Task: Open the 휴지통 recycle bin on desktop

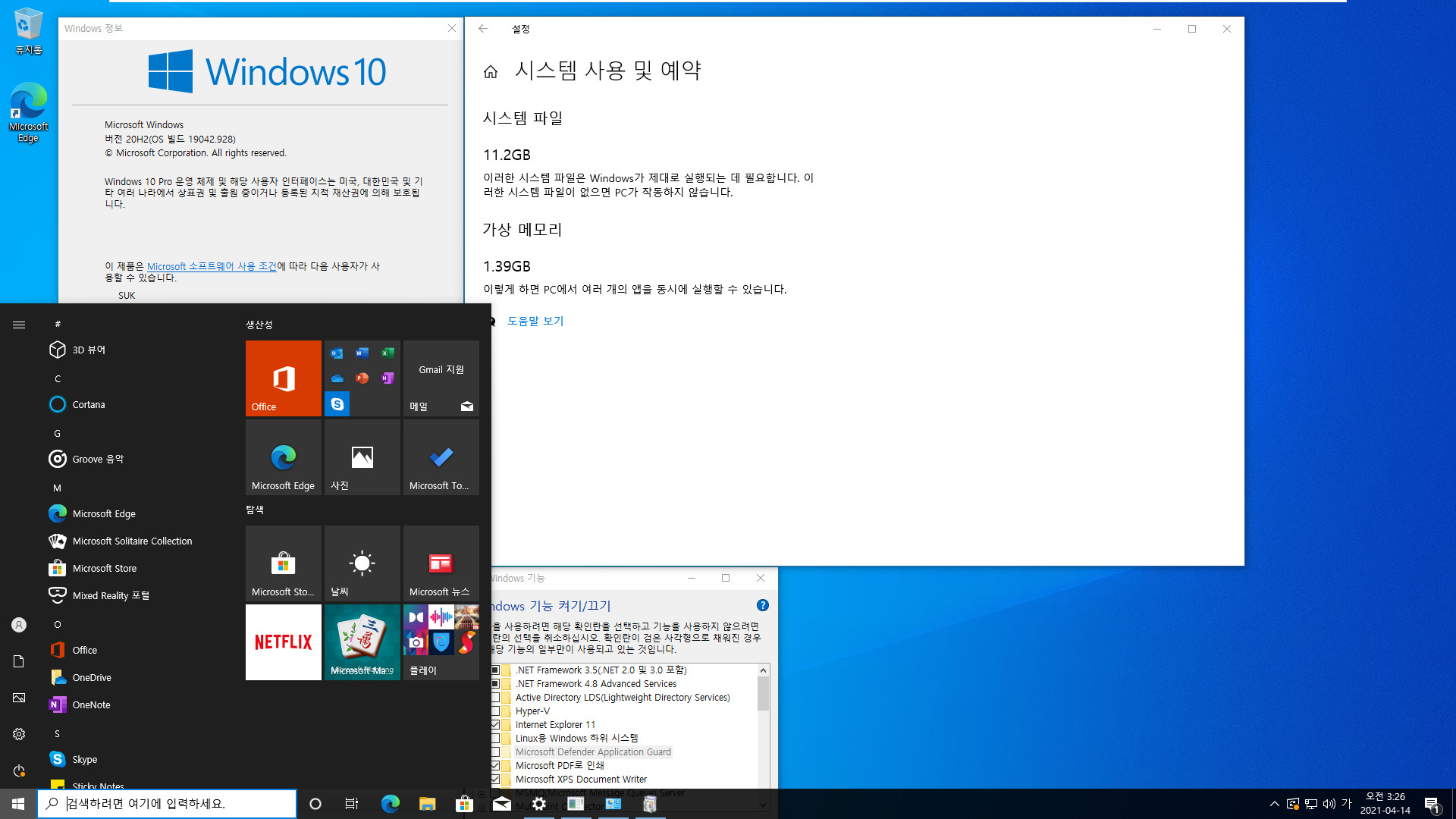Action: (x=29, y=32)
